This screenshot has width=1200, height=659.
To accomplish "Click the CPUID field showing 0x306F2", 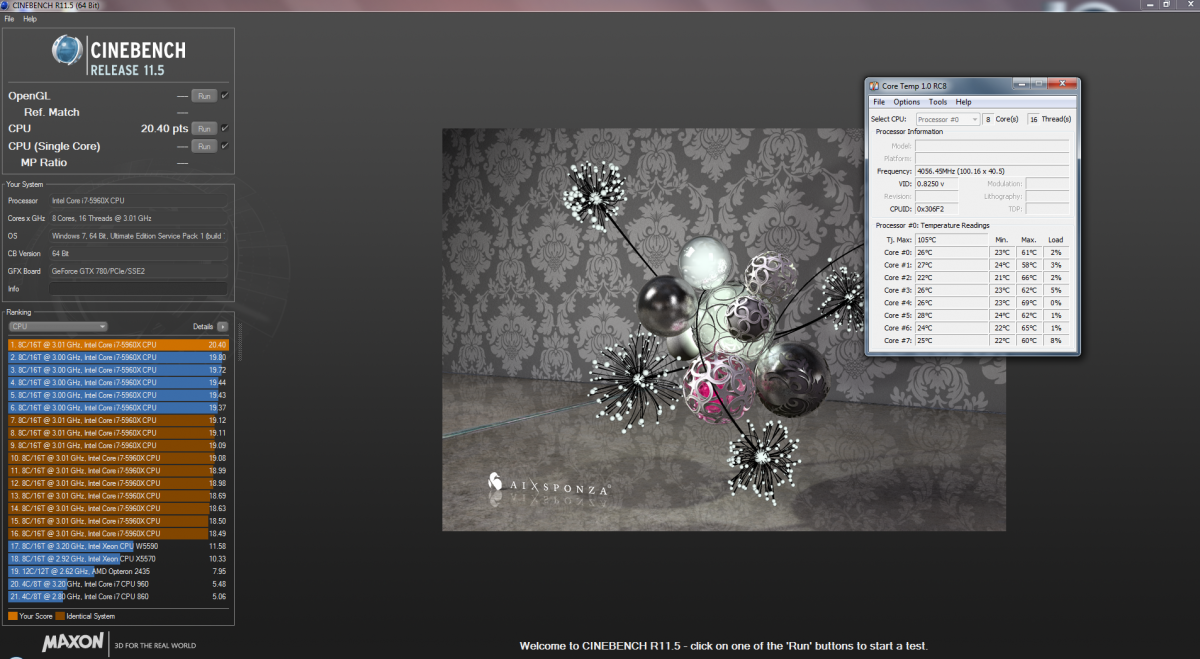I will point(936,208).
